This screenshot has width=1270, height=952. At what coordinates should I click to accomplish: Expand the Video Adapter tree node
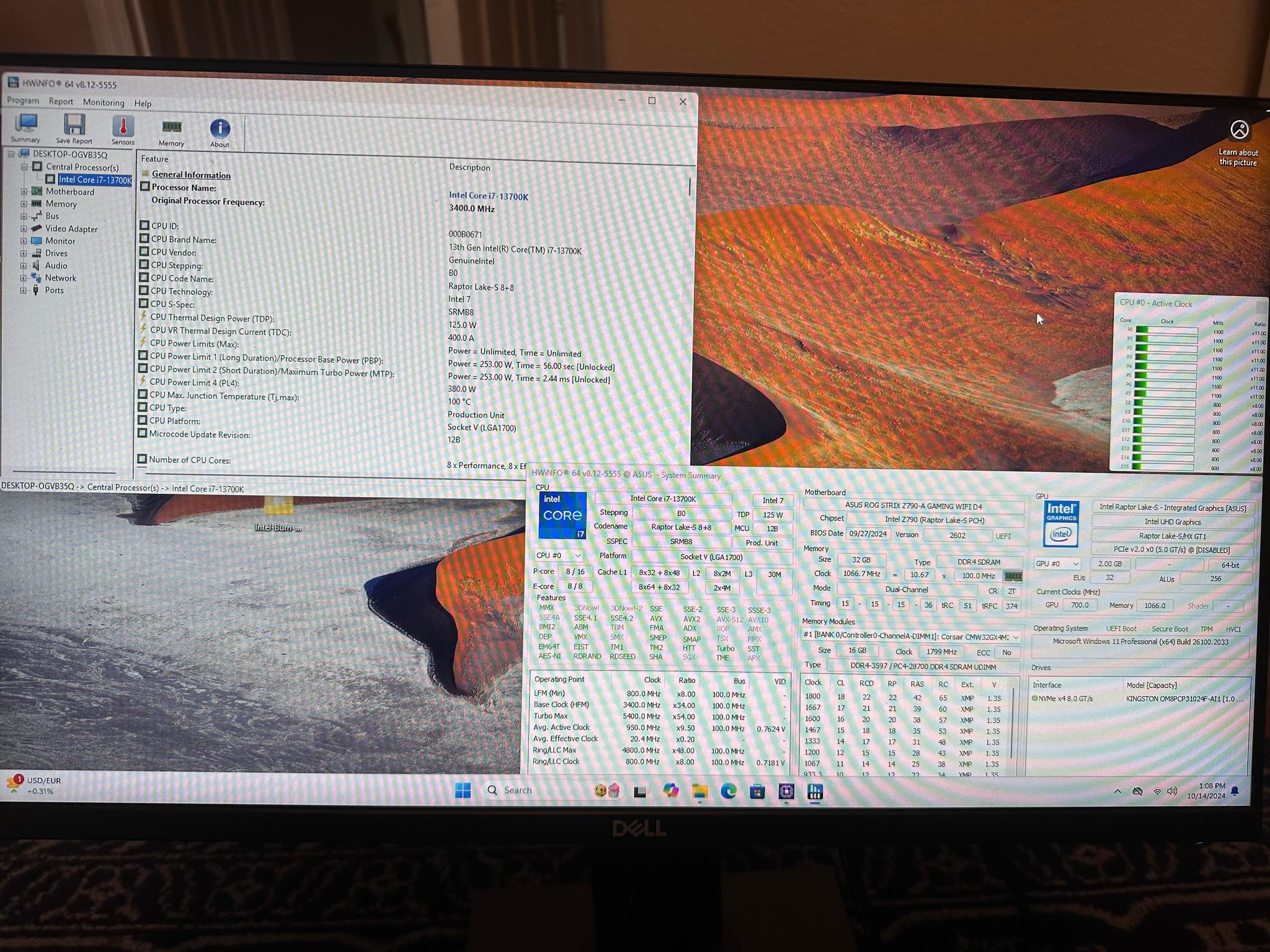tap(24, 229)
